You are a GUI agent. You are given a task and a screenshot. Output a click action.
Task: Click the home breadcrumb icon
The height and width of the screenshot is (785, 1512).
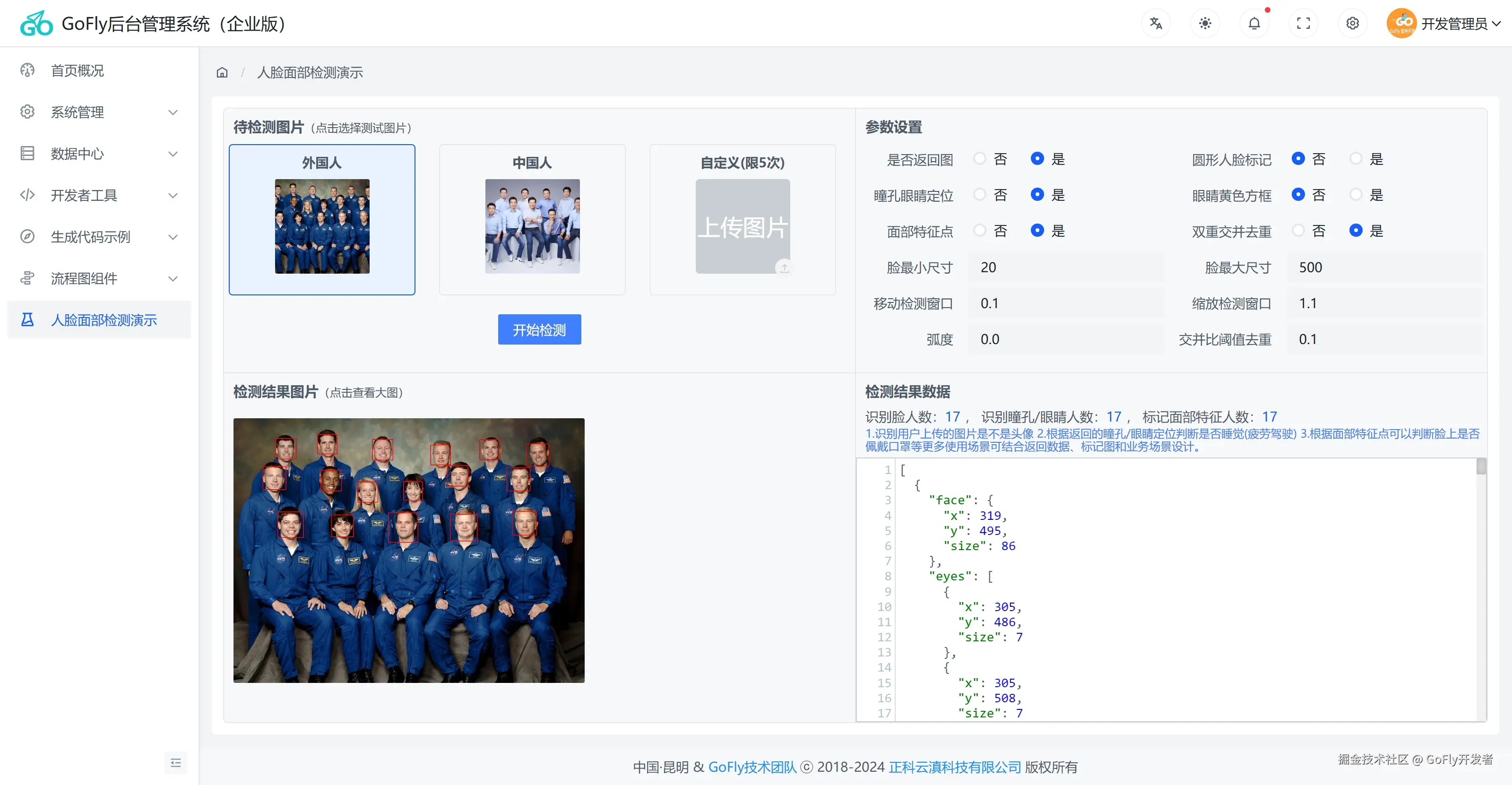pos(222,73)
